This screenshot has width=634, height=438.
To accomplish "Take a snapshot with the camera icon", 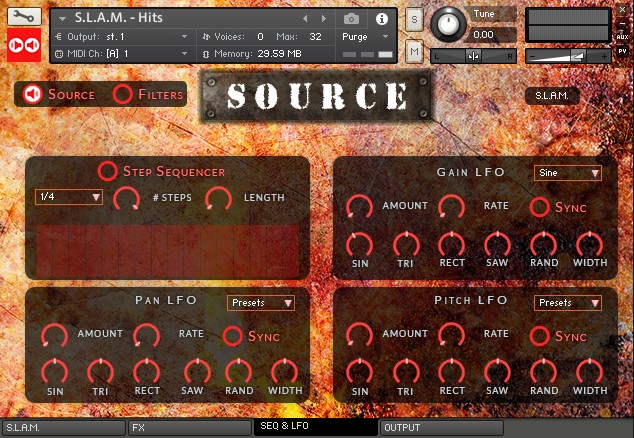I will (x=351, y=19).
